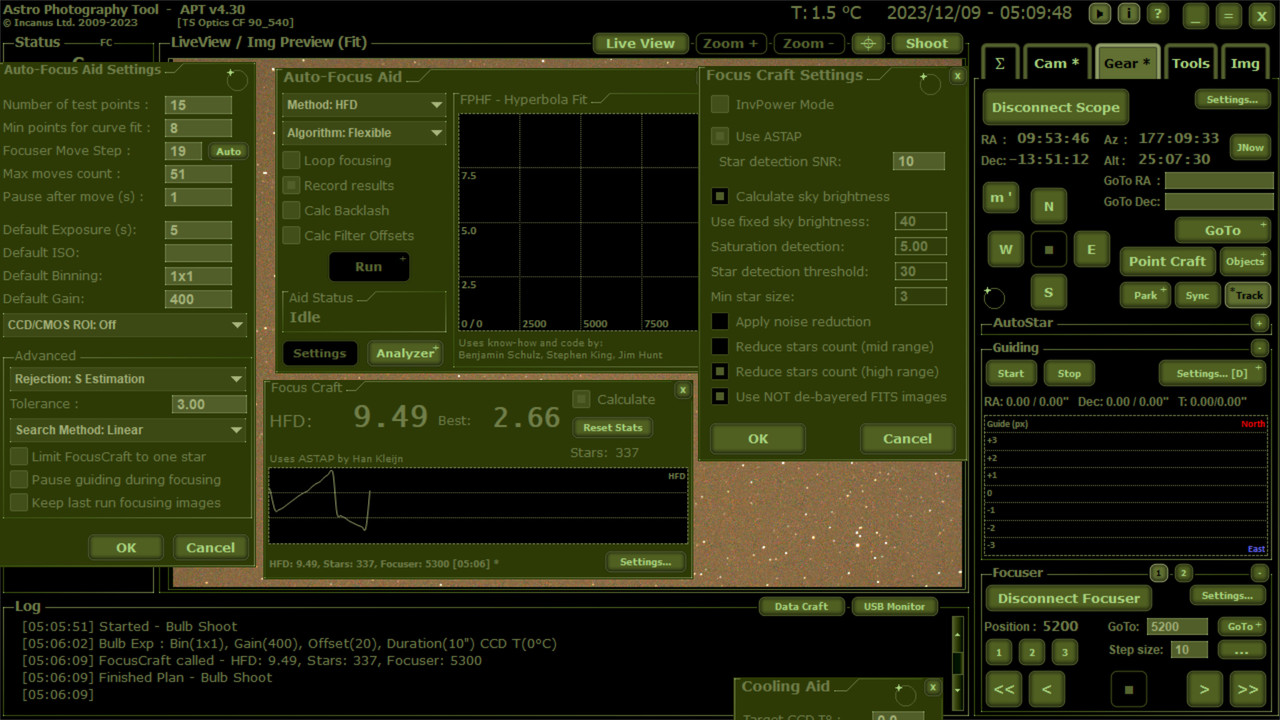The image size is (1280, 720).
Task: Click the Disconnect Scope button
Action: pyautogui.click(x=1056, y=107)
